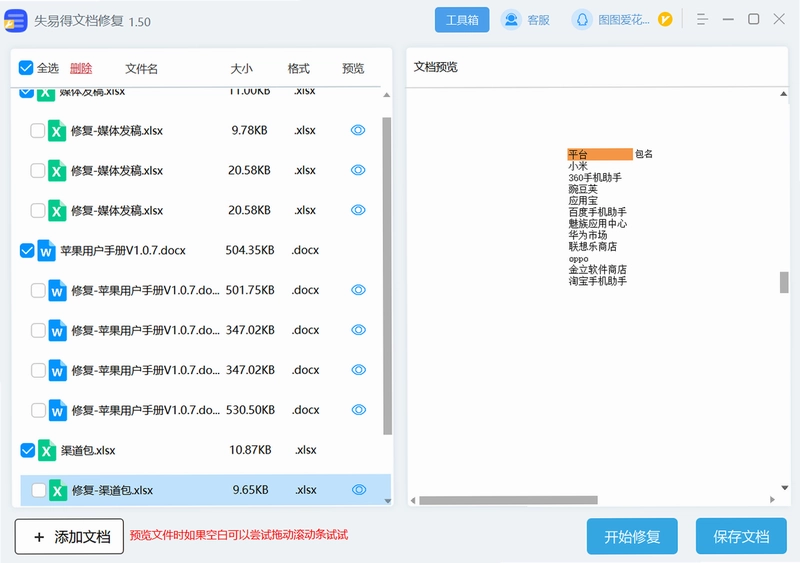Click 保存文档 to save documents
This screenshot has width=800, height=563.
(741, 536)
